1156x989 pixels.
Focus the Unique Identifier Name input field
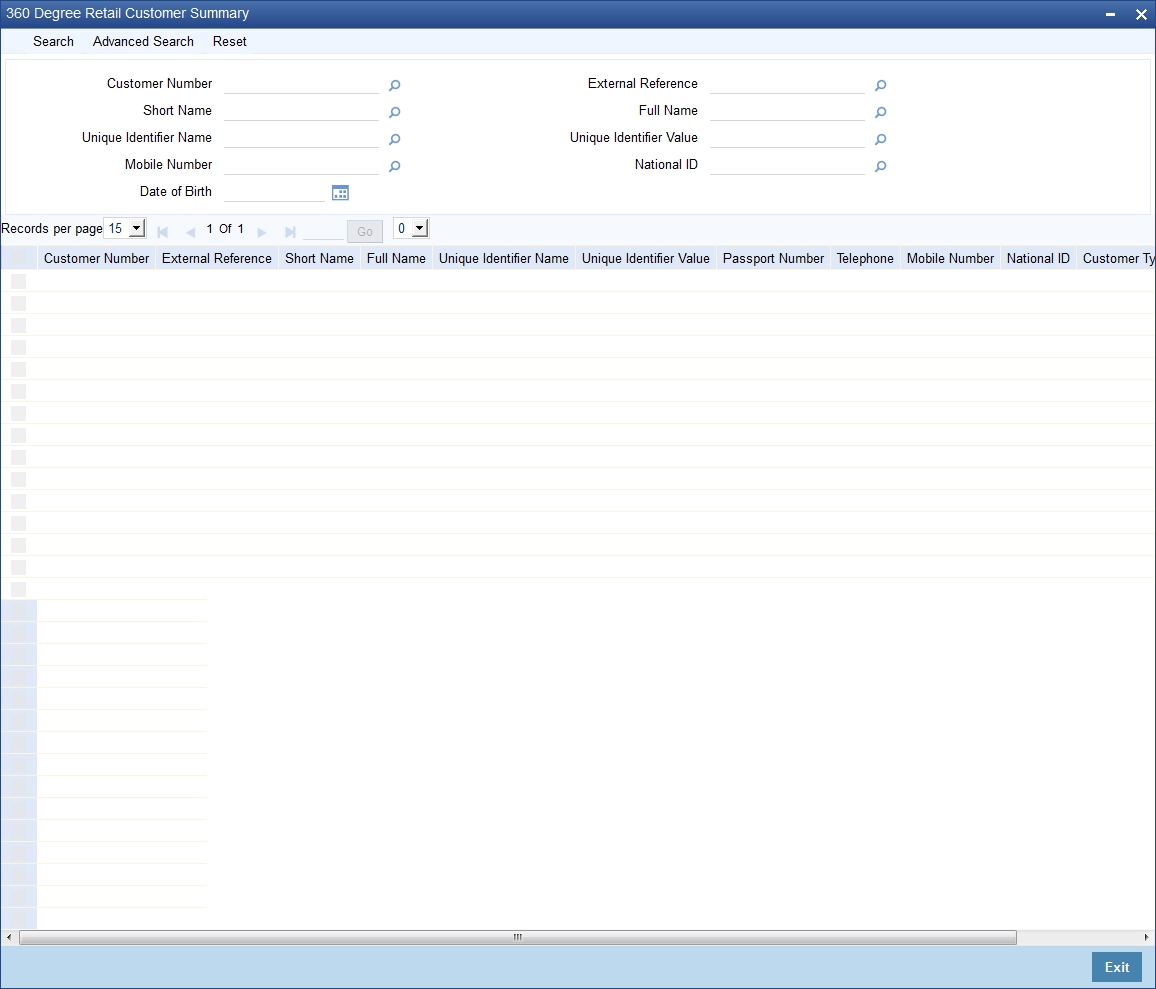[x=301, y=138]
